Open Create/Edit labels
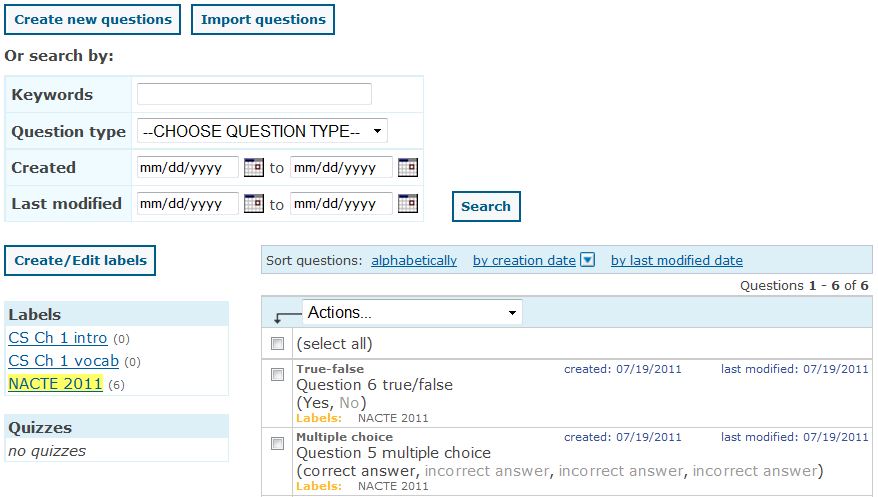The height and width of the screenshot is (497, 878). [x=80, y=260]
